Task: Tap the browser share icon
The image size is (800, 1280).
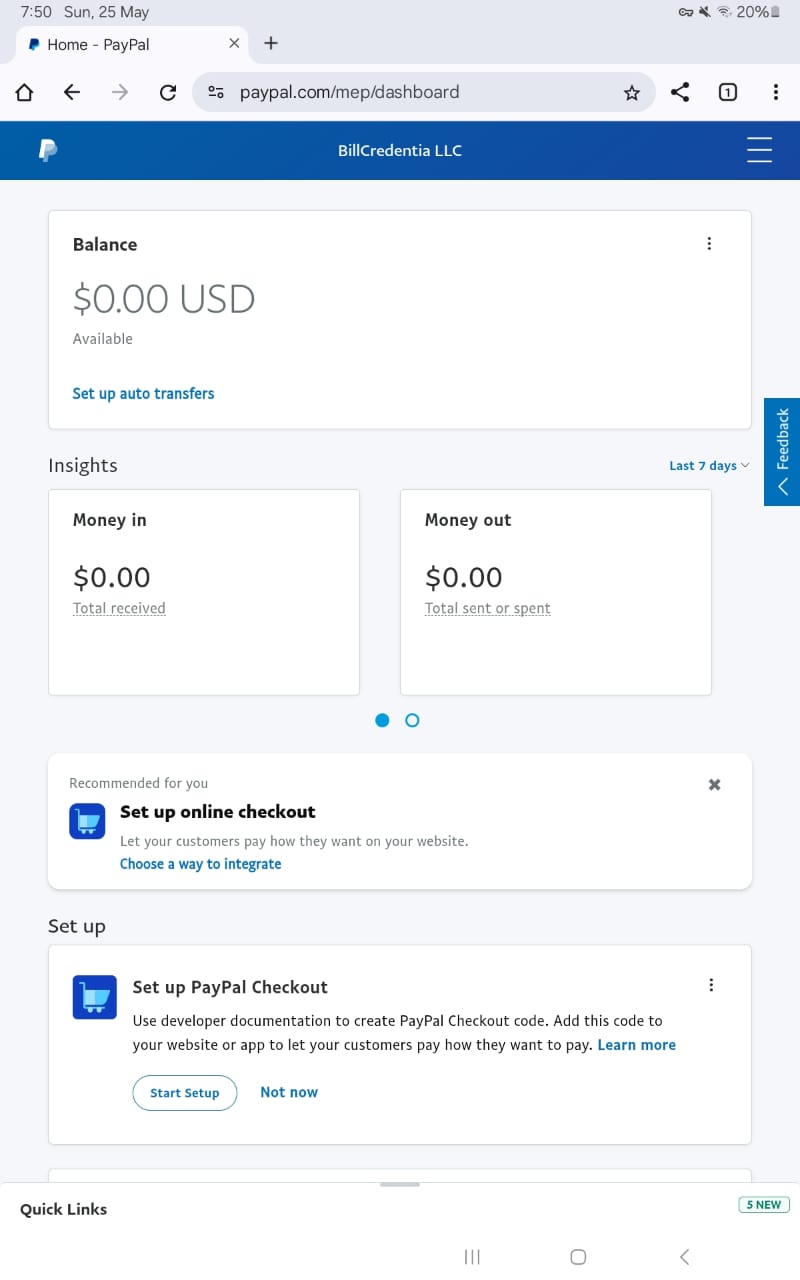Action: 680,92
